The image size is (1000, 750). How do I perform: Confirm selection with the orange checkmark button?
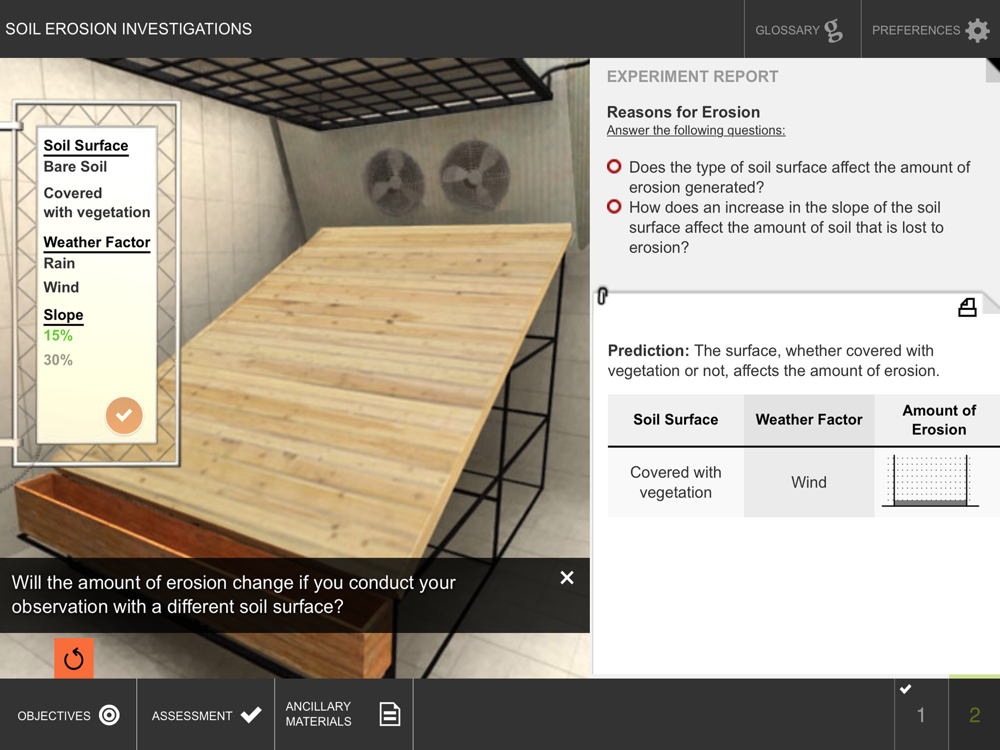coord(124,415)
